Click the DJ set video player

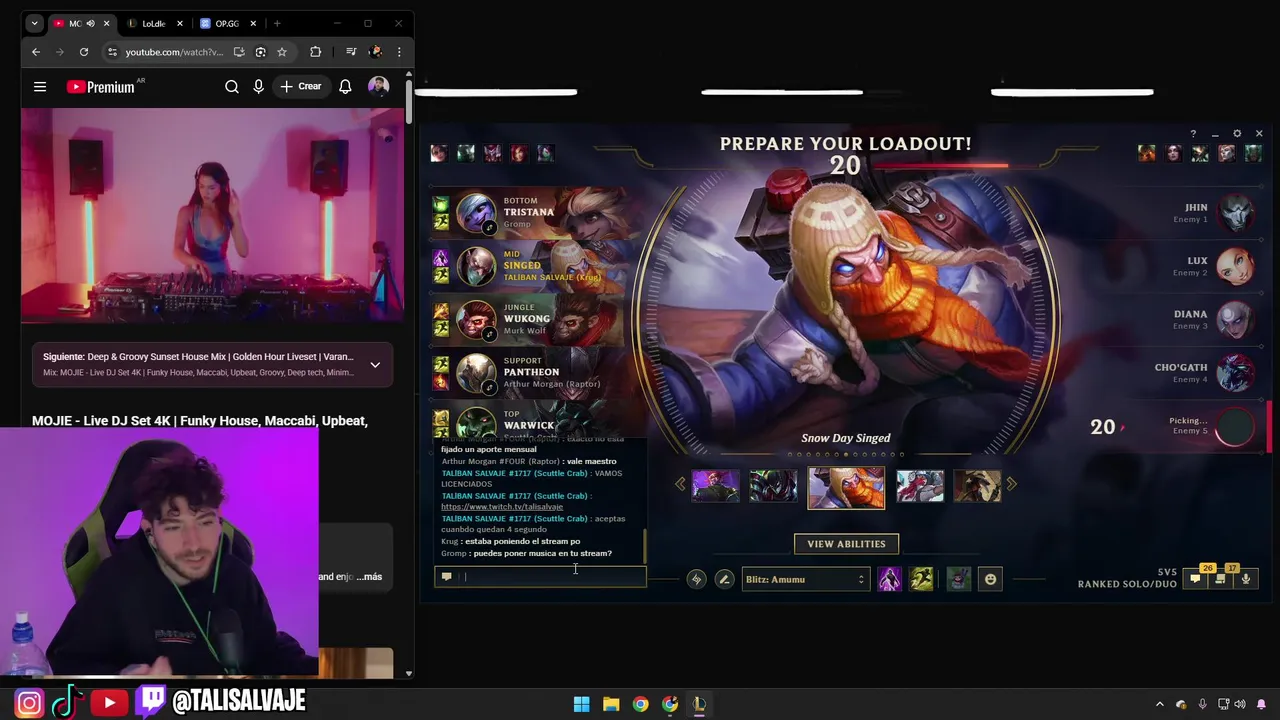(213, 214)
